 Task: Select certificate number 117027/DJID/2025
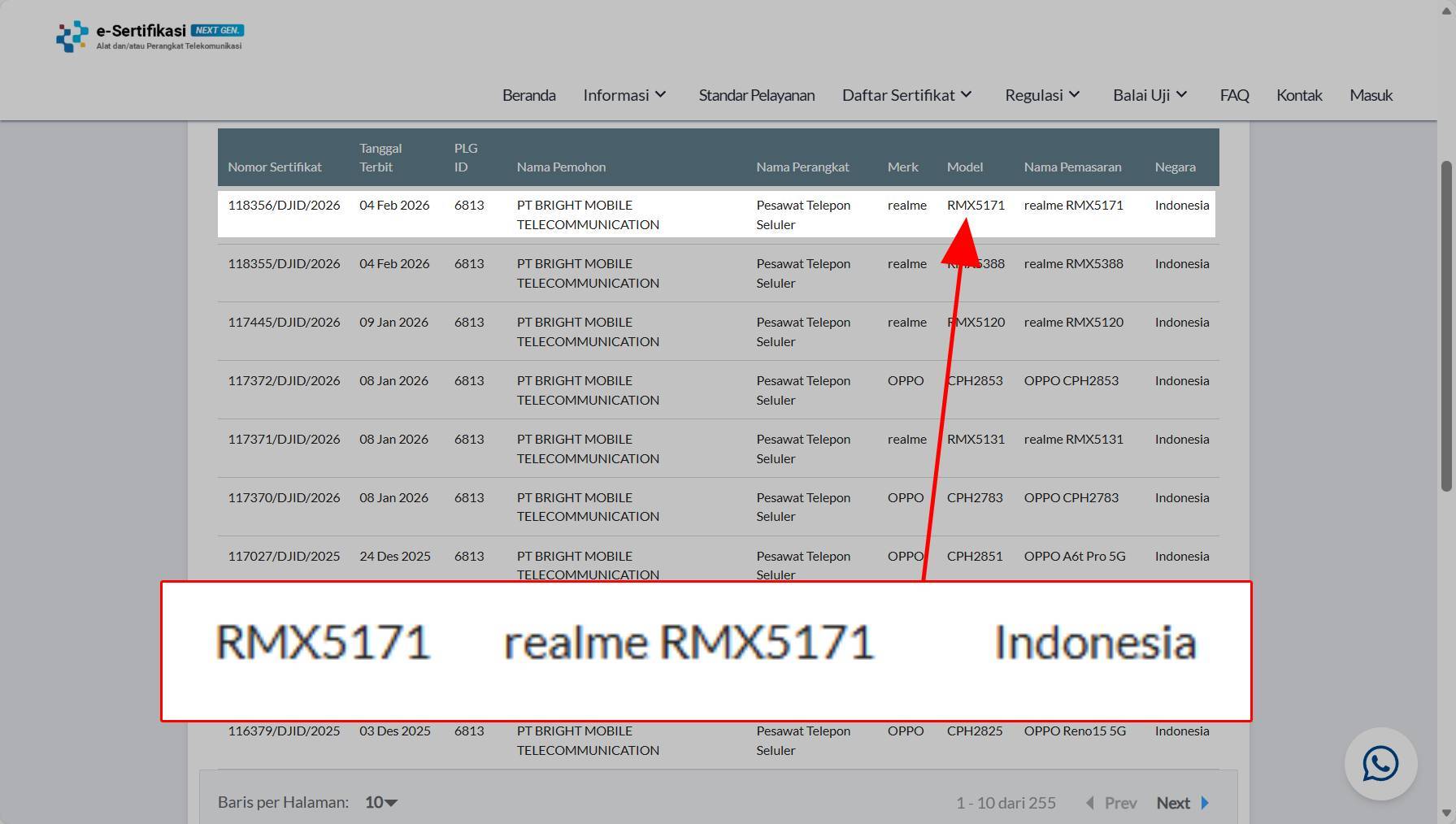(284, 556)
